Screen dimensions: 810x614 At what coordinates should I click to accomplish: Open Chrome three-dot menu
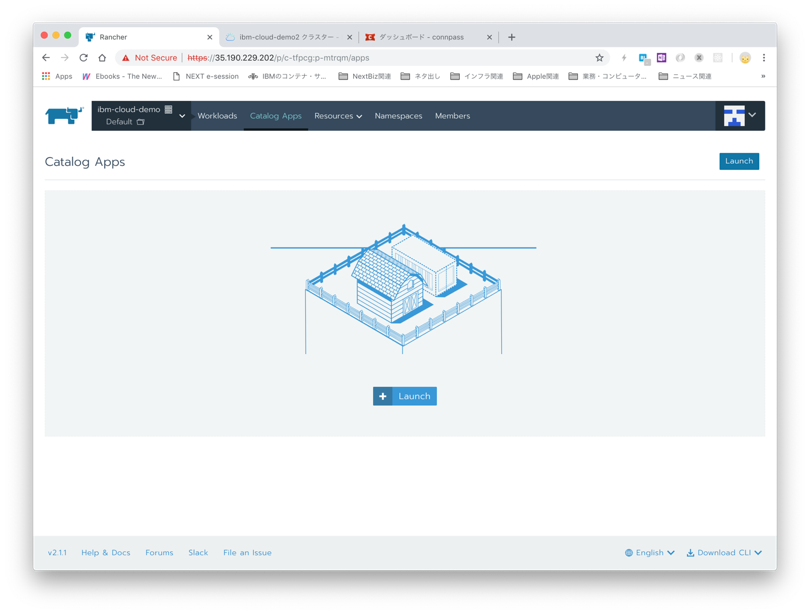coord(764,58)
